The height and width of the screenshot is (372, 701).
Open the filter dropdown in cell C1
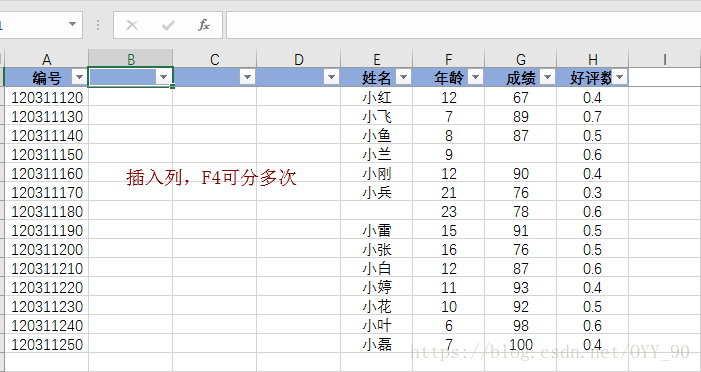click(247, 77)
